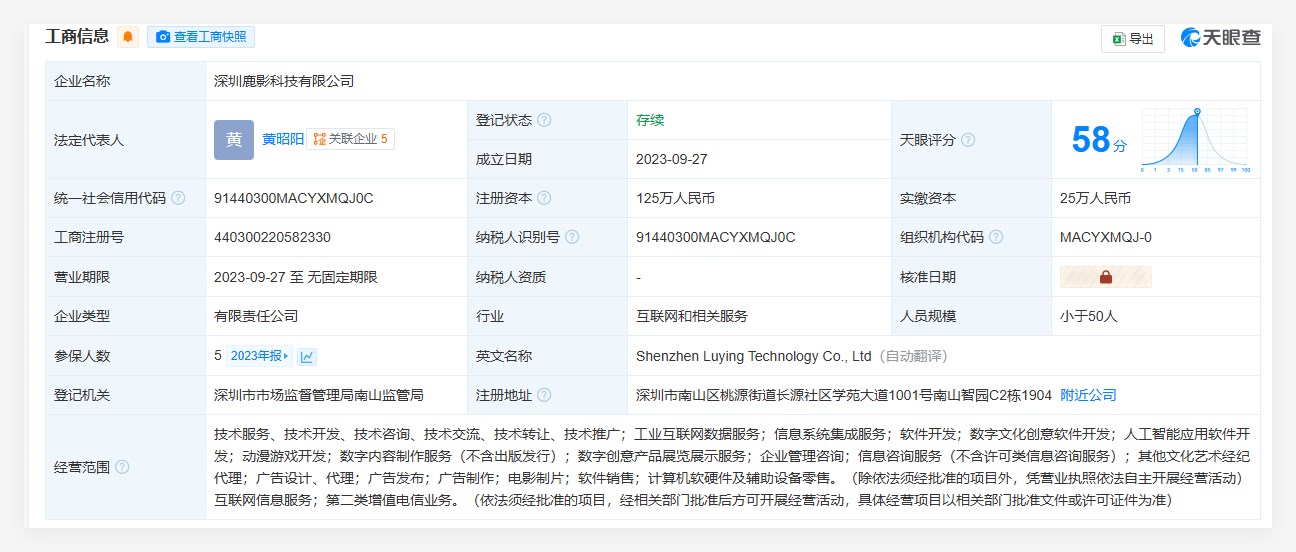The image size is (1296, 552).
Task: Open legal representative 黄昭阳's profile link
Action: (282, 139)
